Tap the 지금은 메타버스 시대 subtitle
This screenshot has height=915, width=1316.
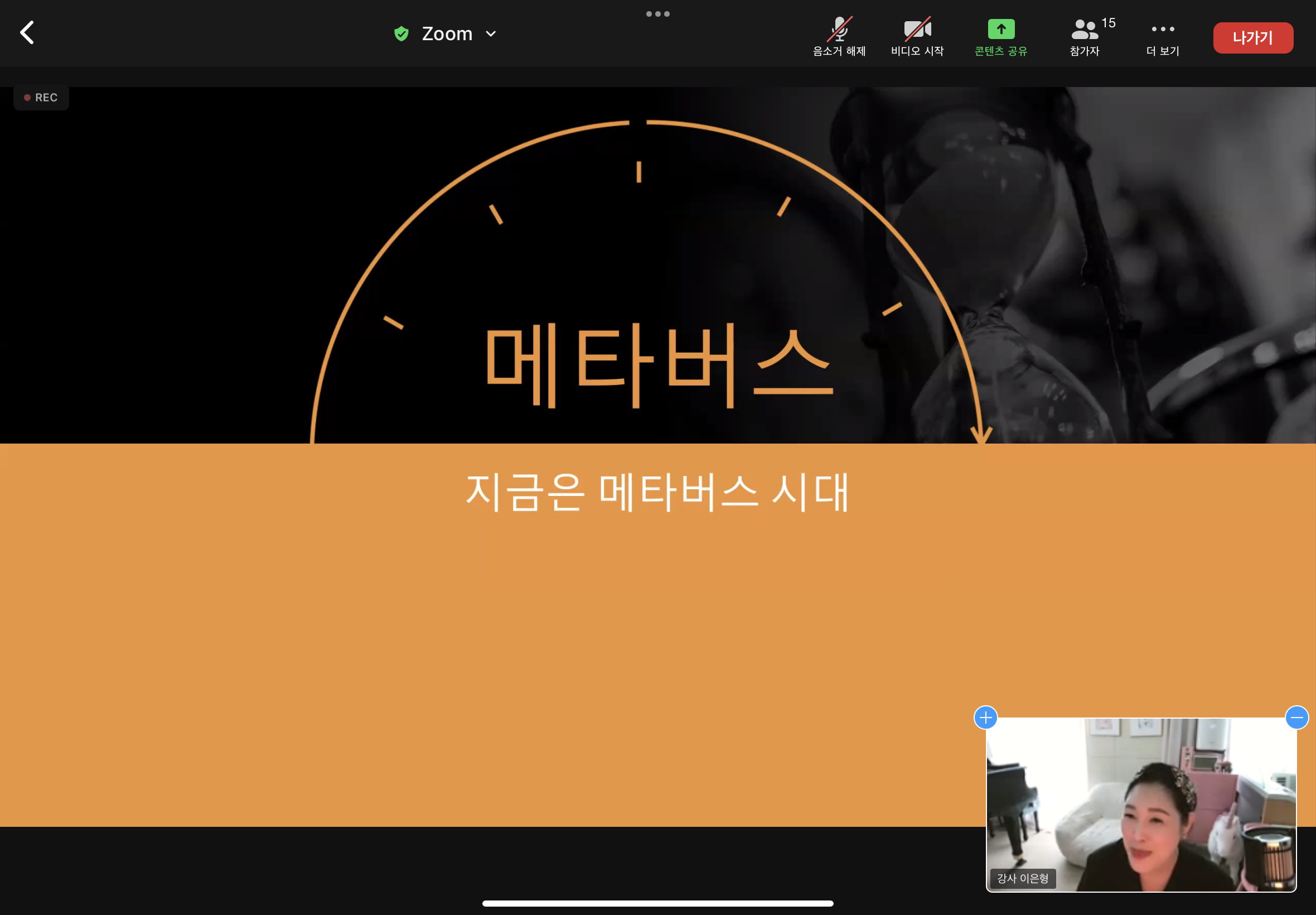pos(657,492)
